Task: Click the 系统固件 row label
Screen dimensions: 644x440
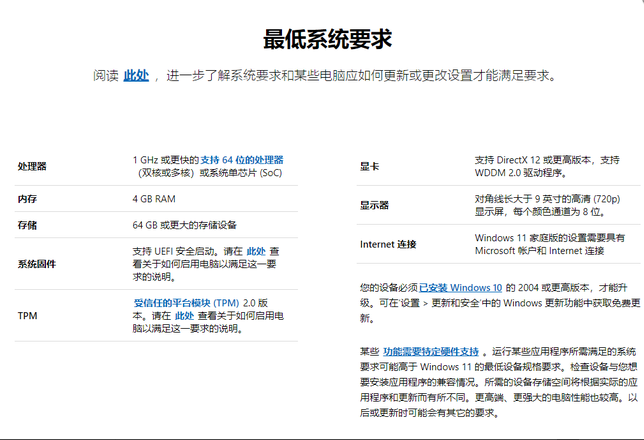Action: 38,264
